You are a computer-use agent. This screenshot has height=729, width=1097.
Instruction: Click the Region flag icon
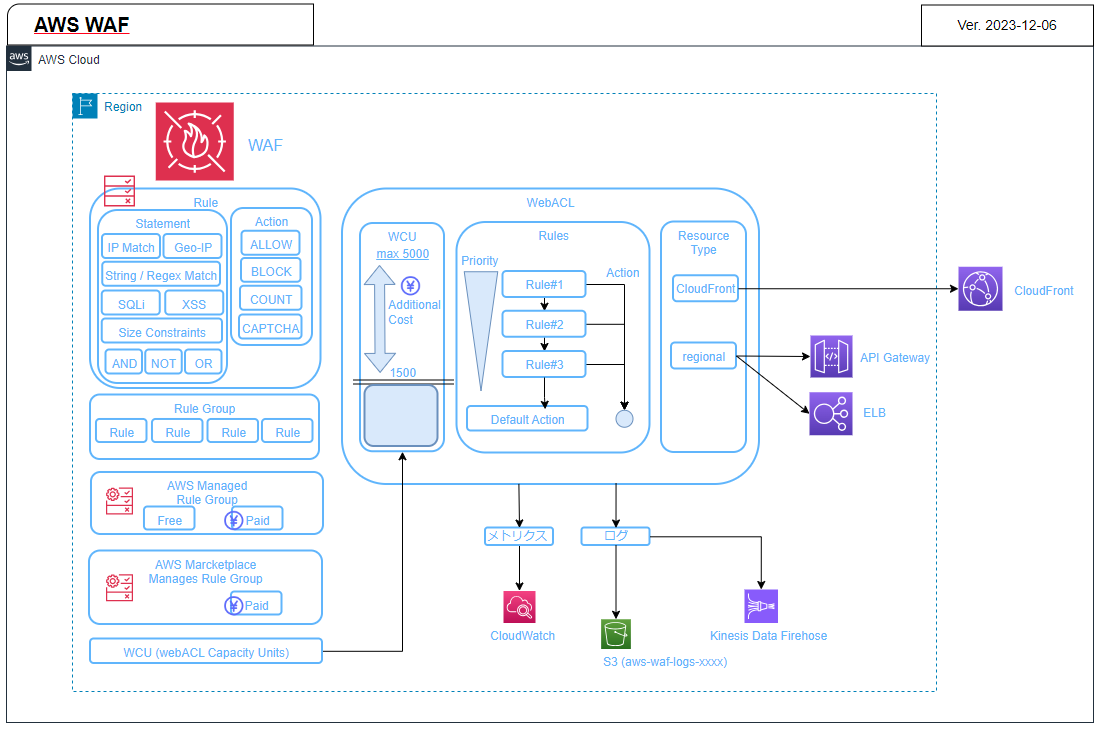pyautogui.click(x=85, y=106)
